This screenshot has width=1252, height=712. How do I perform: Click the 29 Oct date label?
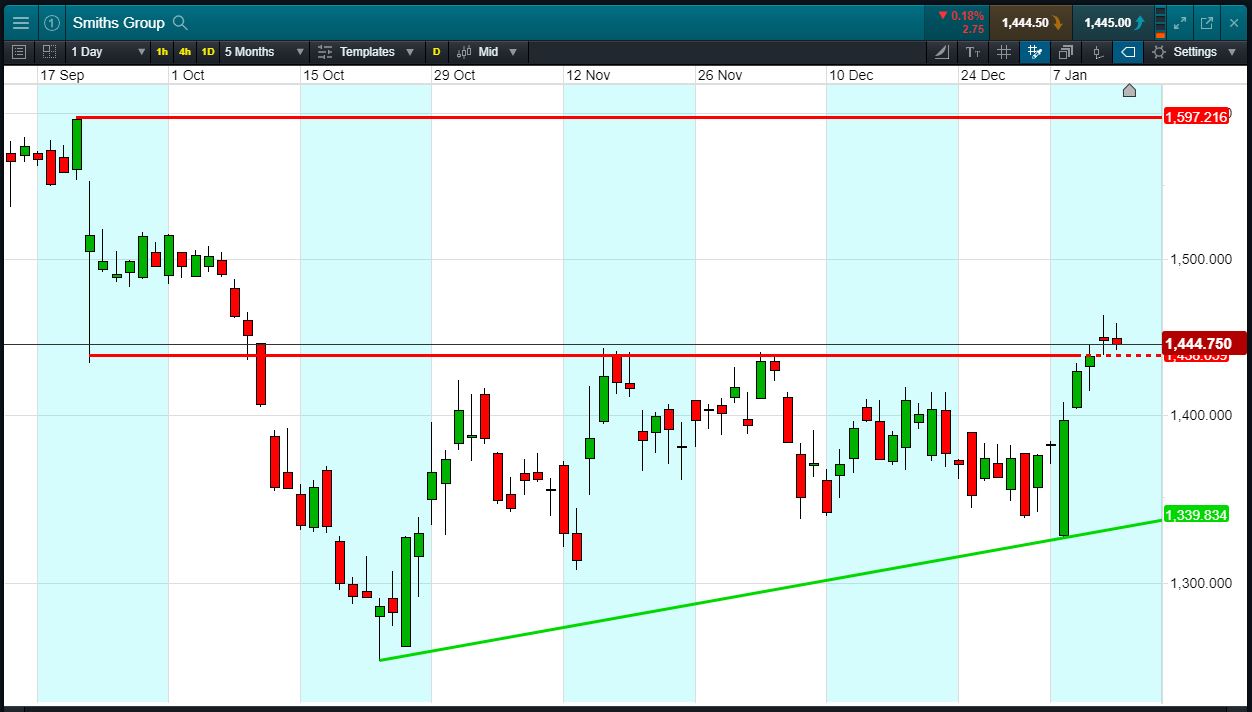(x=455, y=75)
